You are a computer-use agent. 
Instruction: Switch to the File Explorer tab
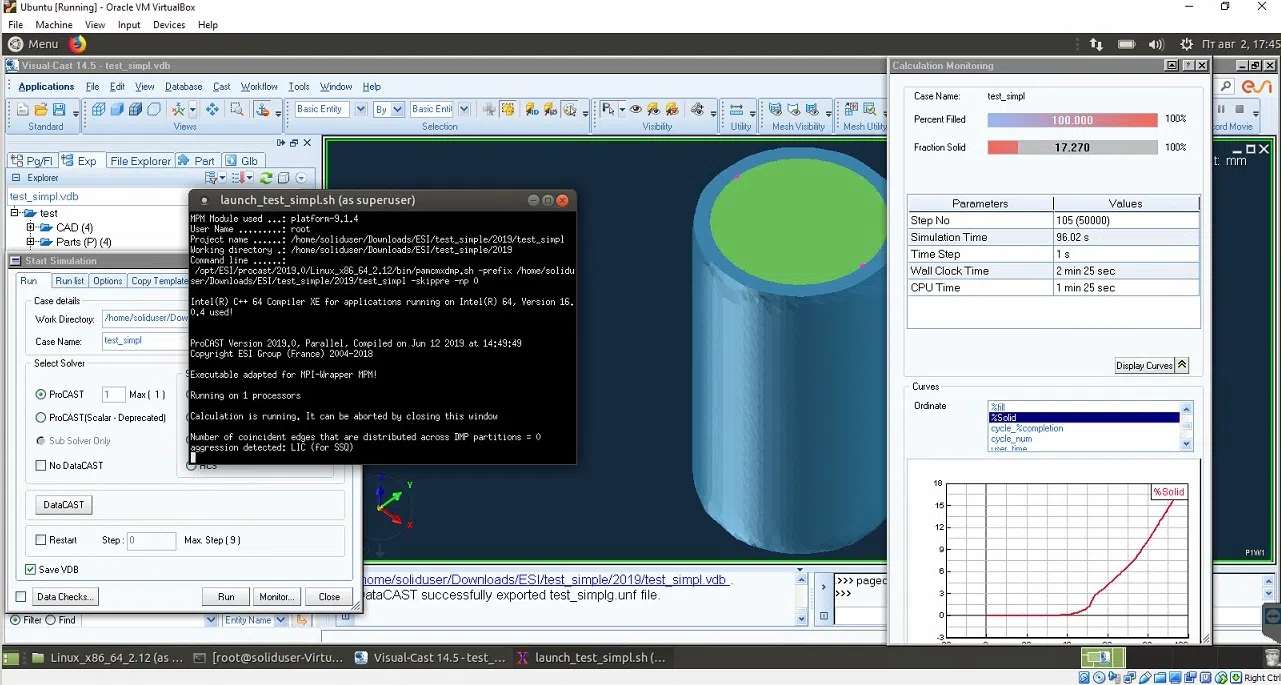point(140,161)
